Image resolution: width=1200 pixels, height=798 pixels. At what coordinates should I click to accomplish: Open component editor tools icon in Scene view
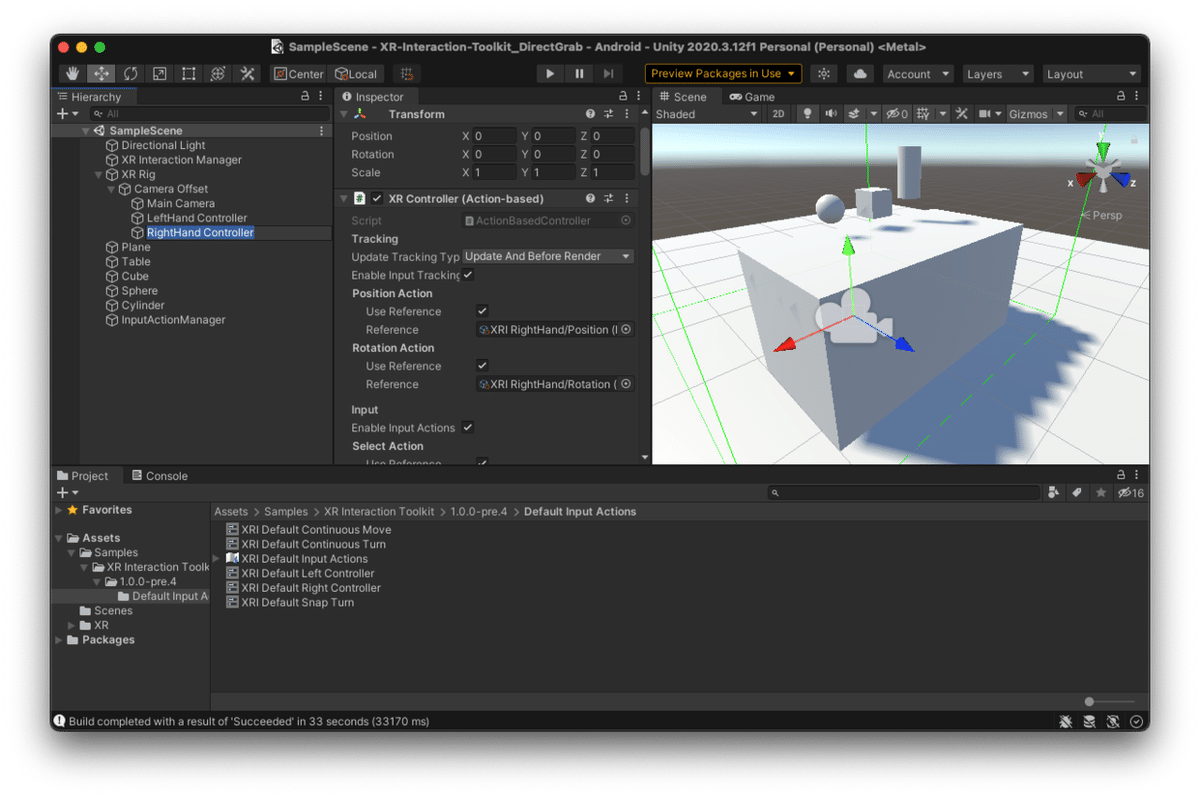962,114
